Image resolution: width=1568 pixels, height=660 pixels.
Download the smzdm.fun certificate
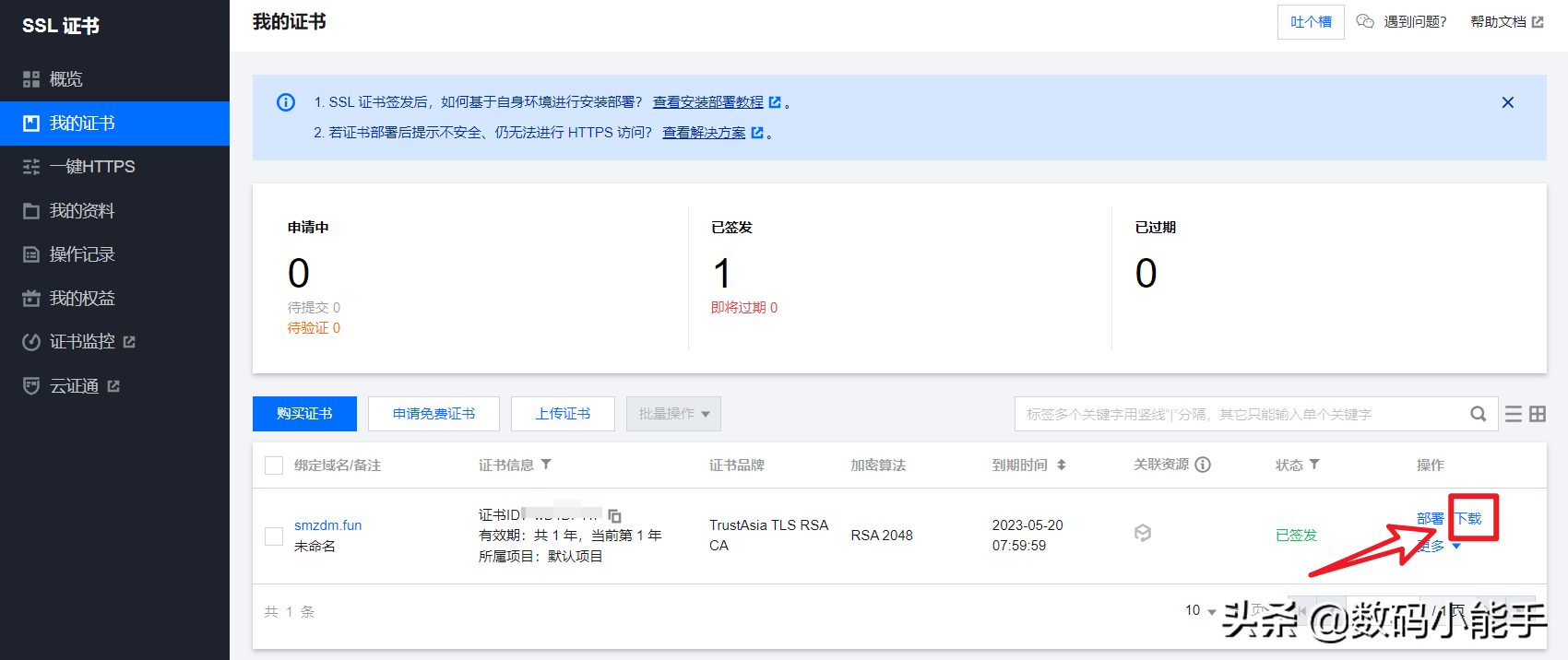[1468, 518]
